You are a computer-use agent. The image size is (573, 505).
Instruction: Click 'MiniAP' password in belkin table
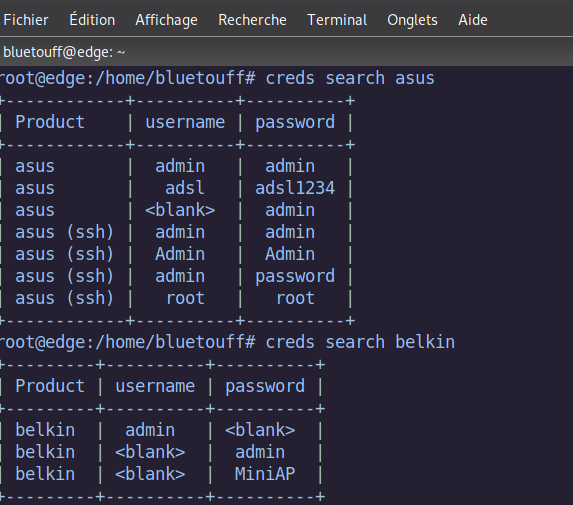[265, 474]
